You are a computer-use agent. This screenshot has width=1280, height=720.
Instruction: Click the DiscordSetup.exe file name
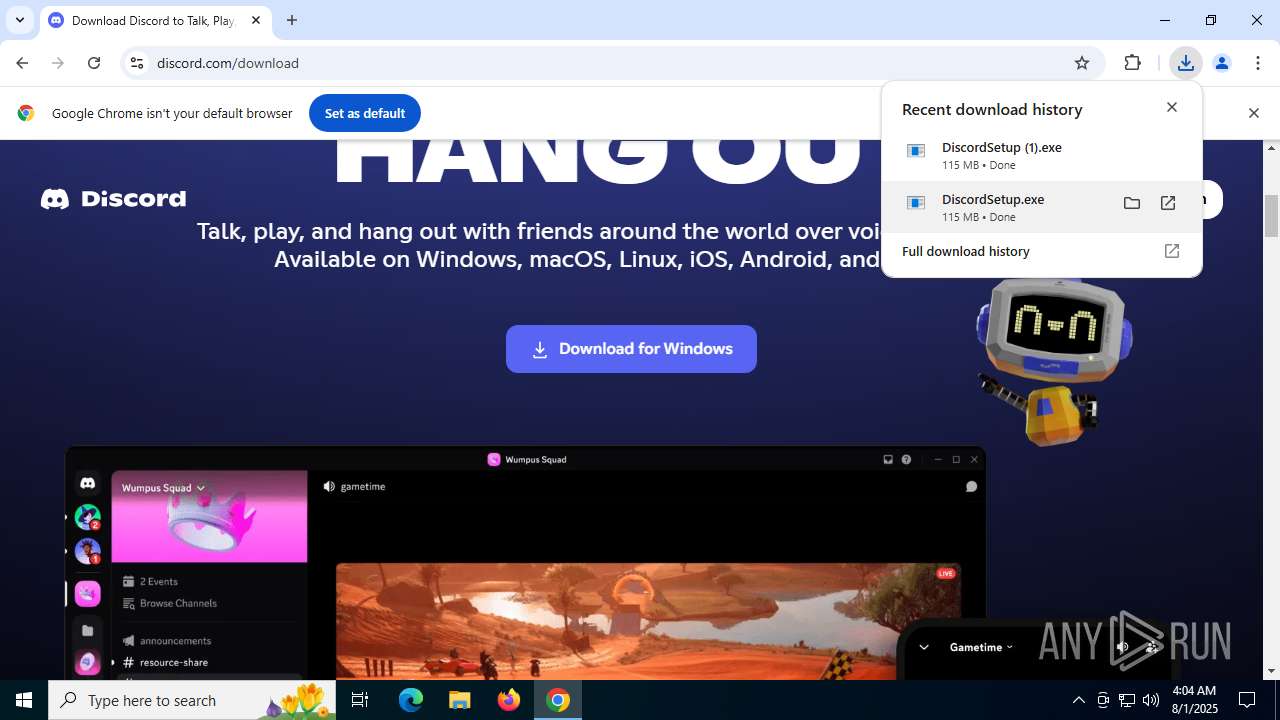click(x=993, y=199)
